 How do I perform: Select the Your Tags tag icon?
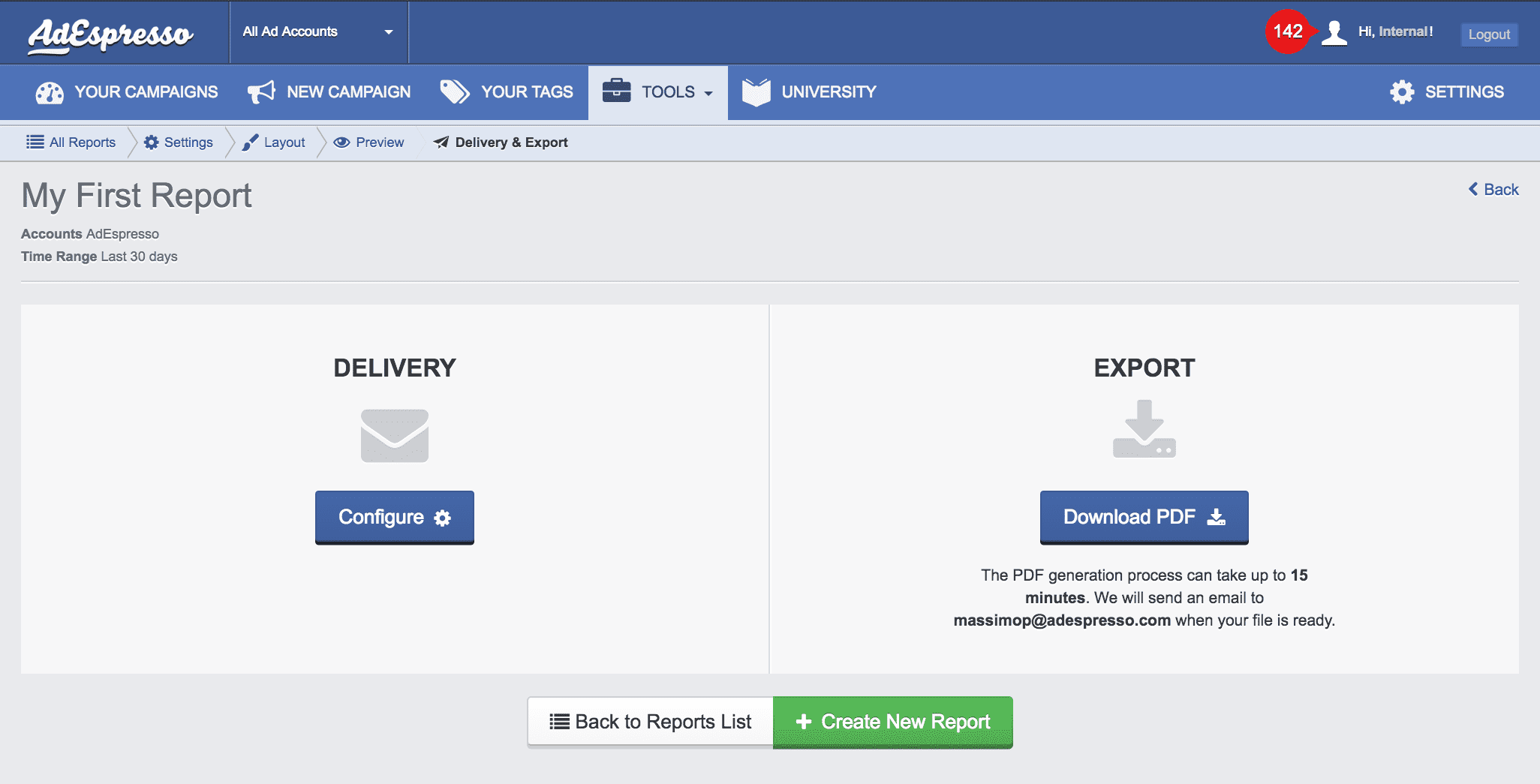pos(453,92)
